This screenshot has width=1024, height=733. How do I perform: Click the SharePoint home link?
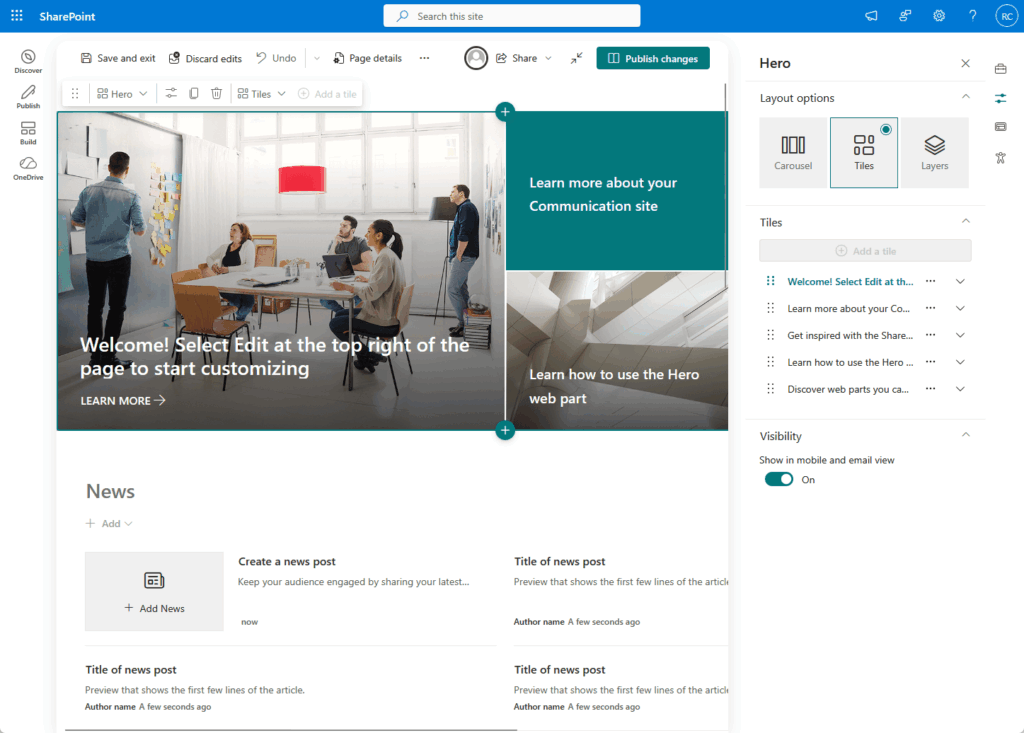pyautogui.click(x=67, y=16)
